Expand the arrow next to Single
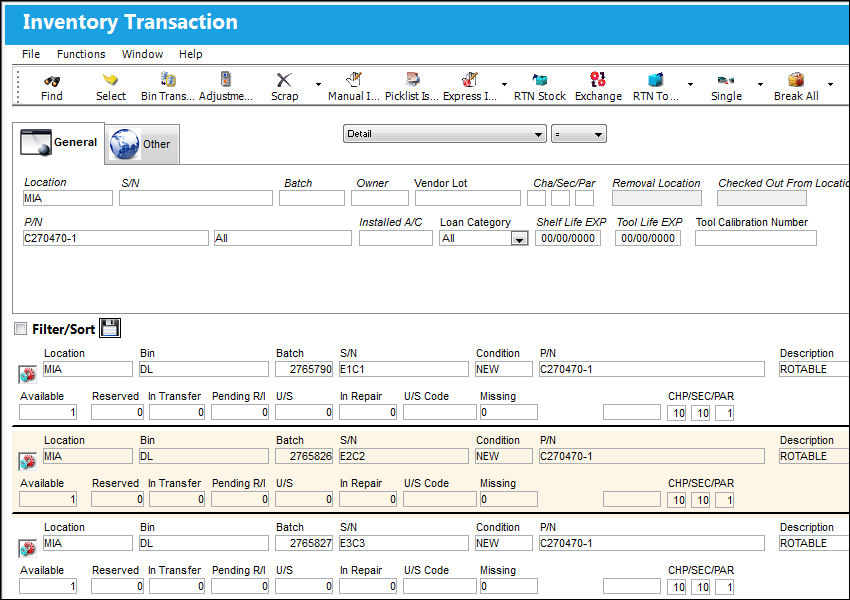The image size is (850, 600). click(x=760, y=84)
